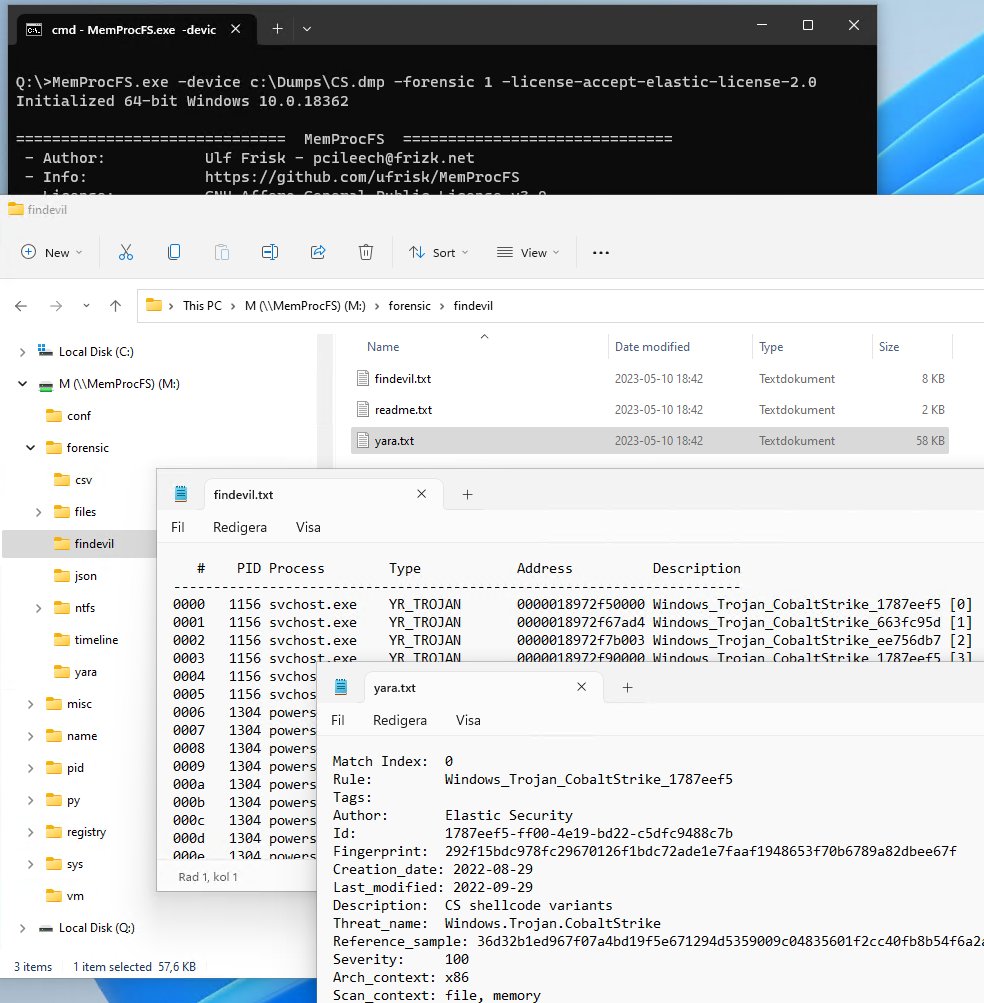Go back using the Explorer back arrow

pyautogui.click(x=21, y=306)
